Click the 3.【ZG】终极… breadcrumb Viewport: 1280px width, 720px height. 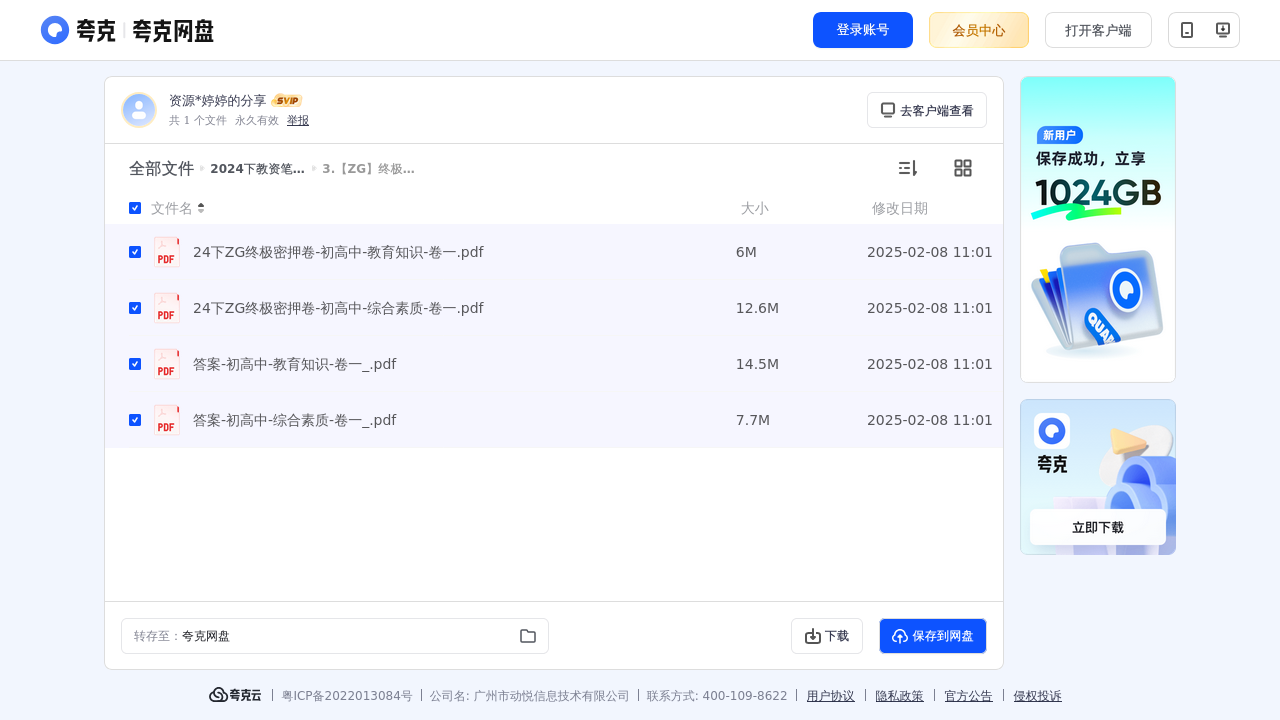pyautogui.click(x=368, y=169)
